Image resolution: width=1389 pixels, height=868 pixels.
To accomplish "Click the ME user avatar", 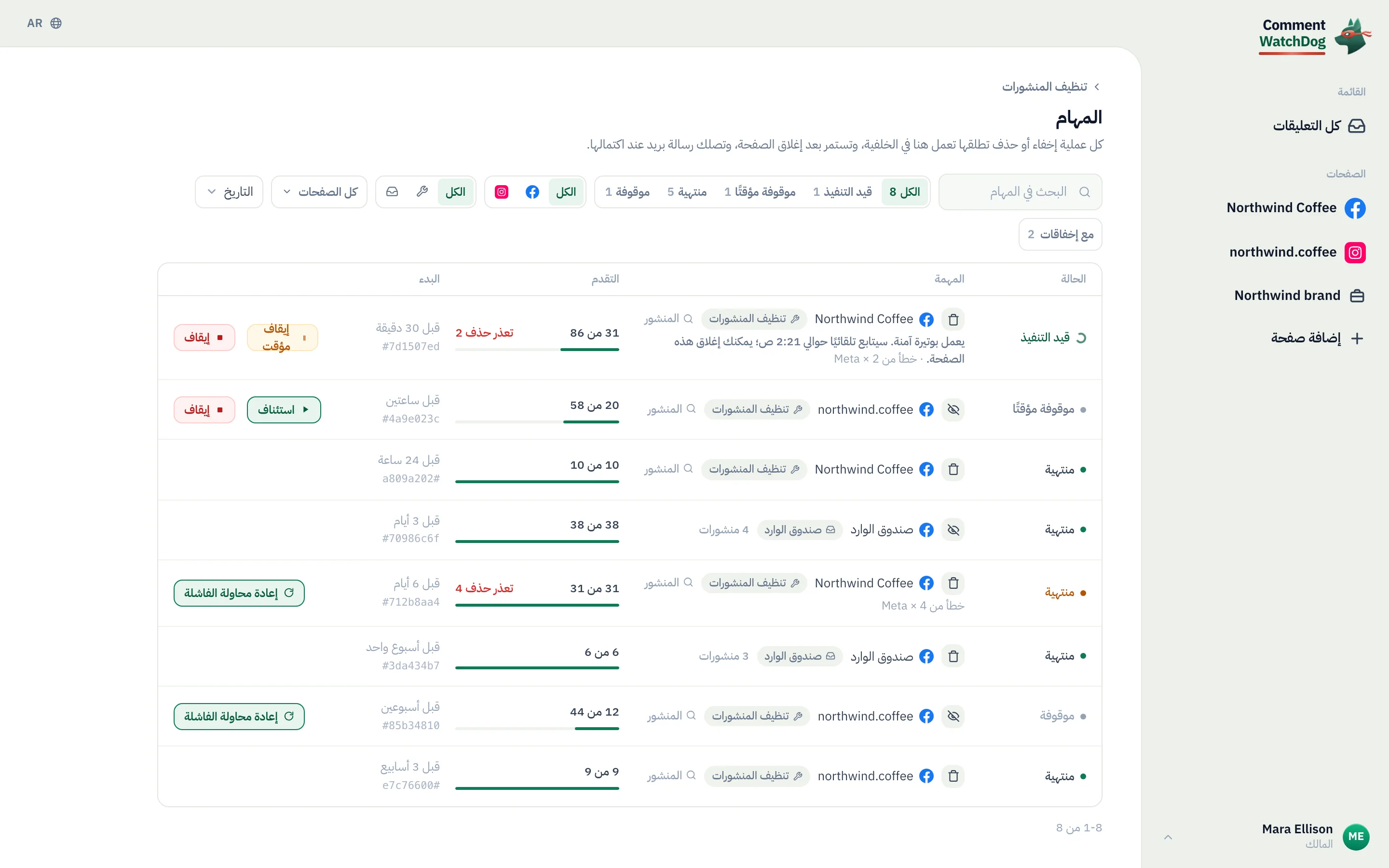I will pyautogui.click(x=1356, y=837).
